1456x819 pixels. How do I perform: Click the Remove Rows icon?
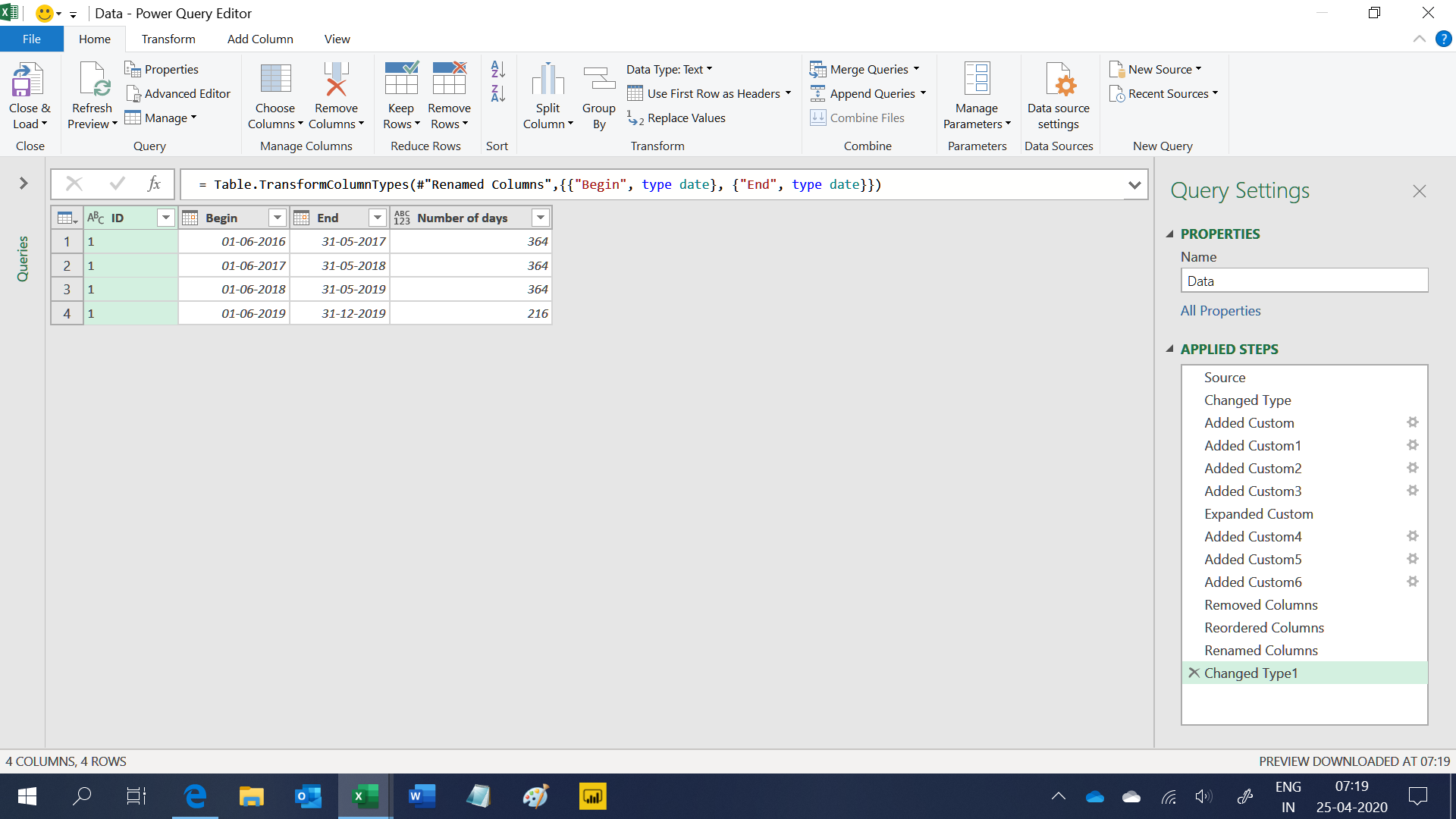pos(449,79)
